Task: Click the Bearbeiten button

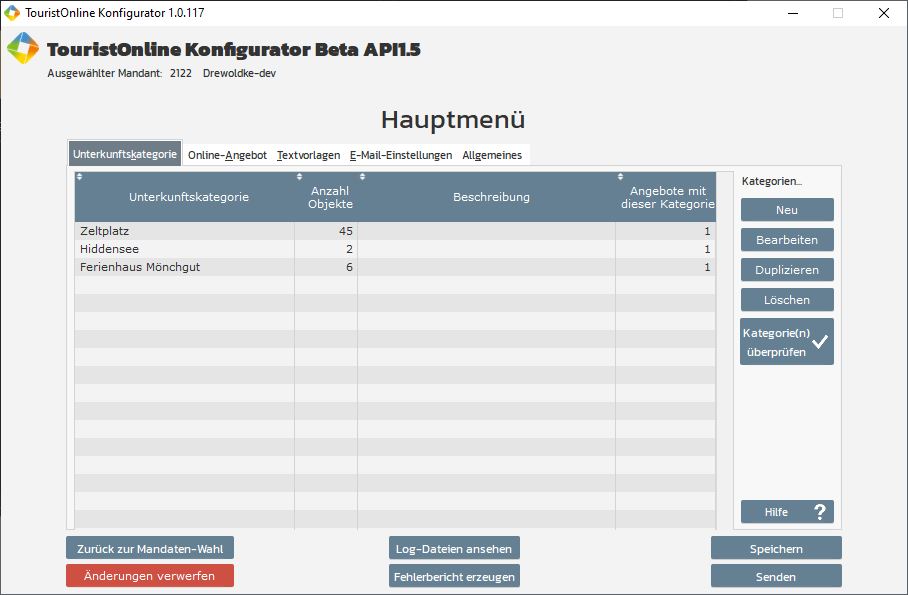Action: 787,240
